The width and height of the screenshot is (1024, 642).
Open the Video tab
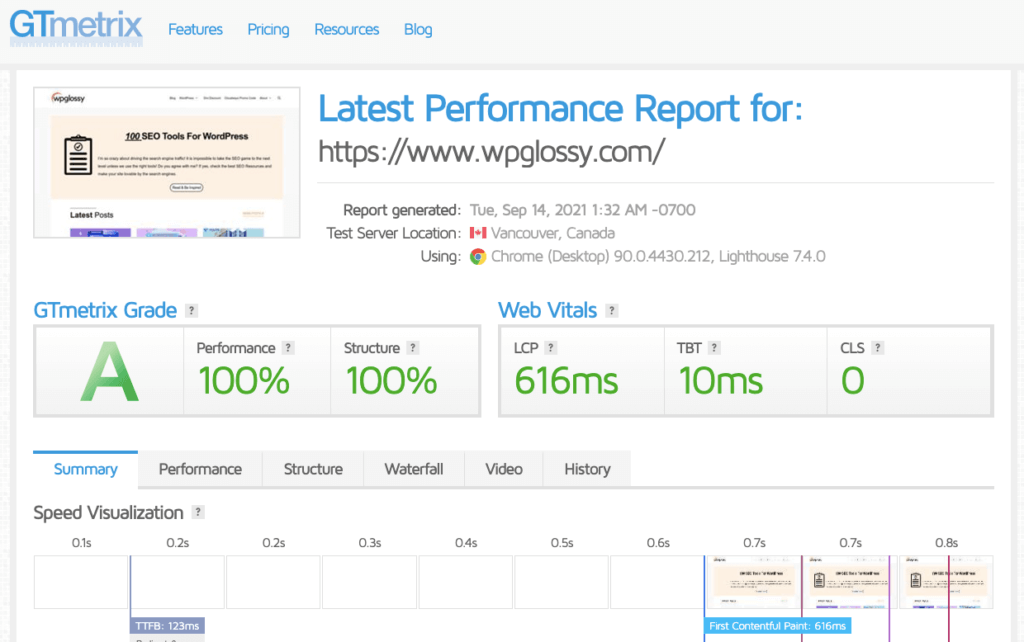pos(504,469)
